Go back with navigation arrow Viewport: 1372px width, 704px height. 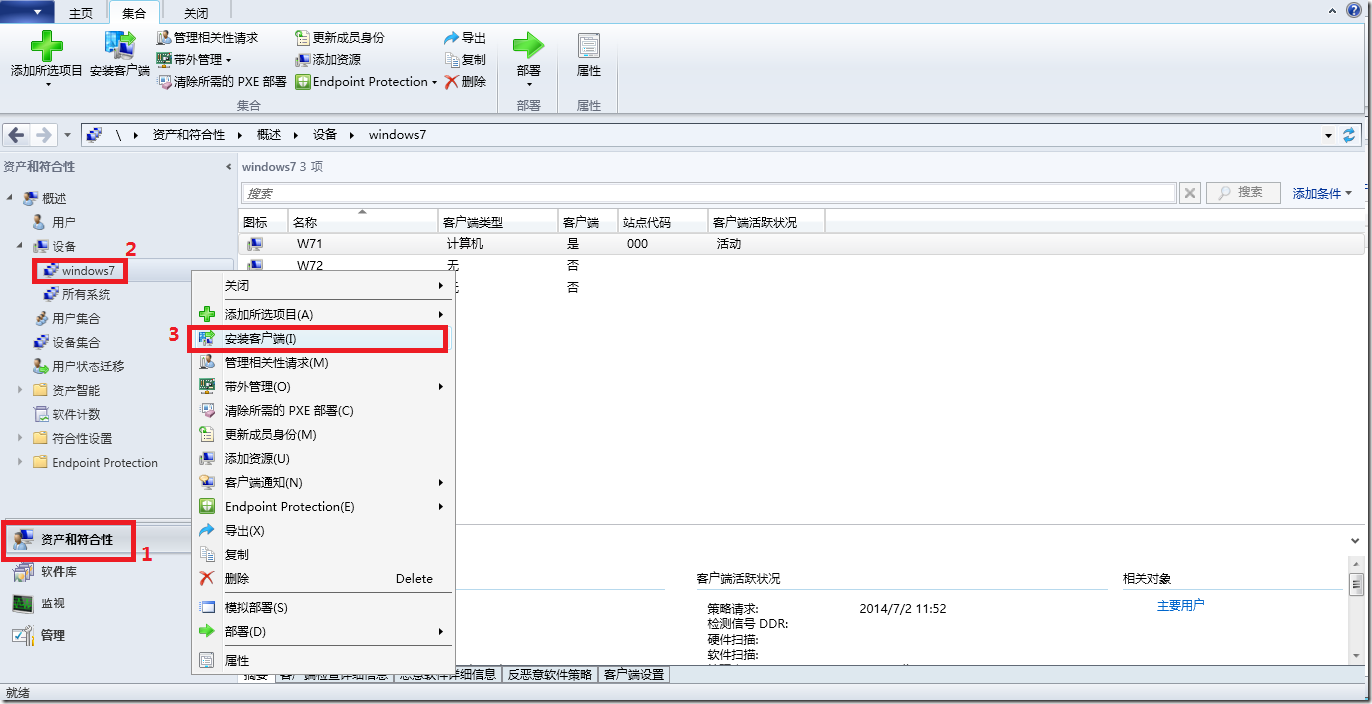point(17,135)
